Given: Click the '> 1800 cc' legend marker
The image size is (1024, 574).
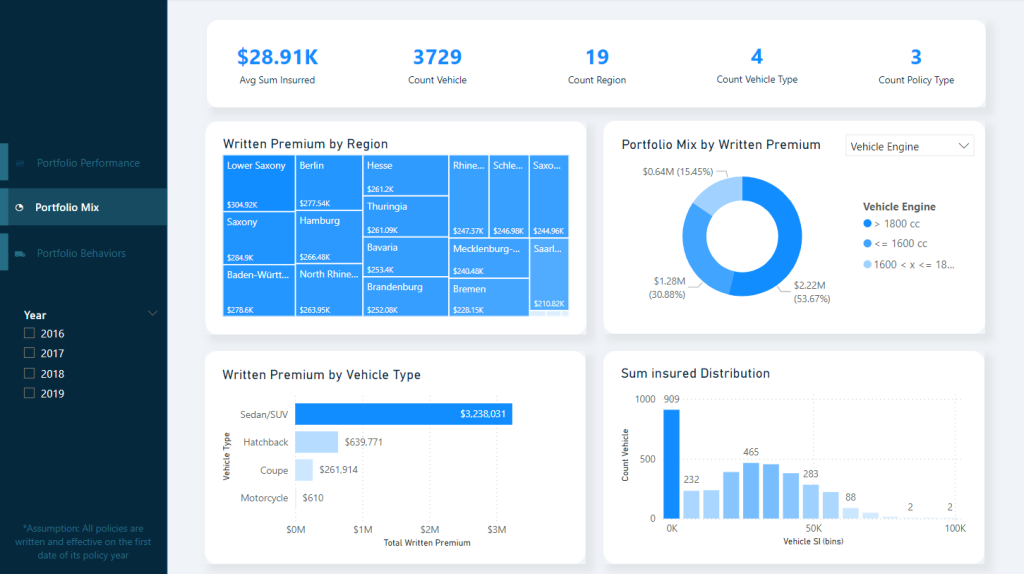Looking at the screenshot, I should coord(866,225).
